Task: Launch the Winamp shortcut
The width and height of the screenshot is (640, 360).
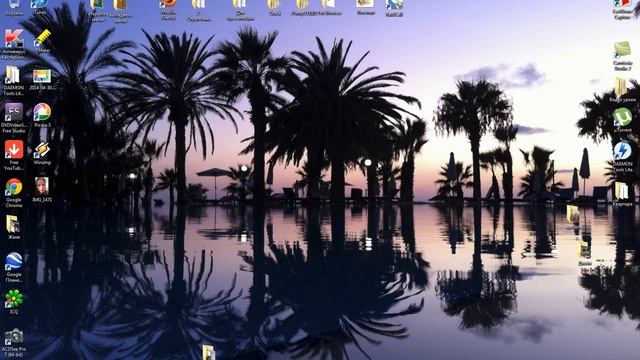Action: 42,153
